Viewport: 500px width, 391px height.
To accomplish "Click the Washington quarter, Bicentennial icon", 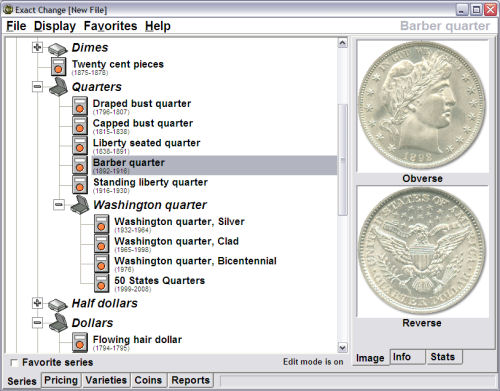I will point(101,263).
